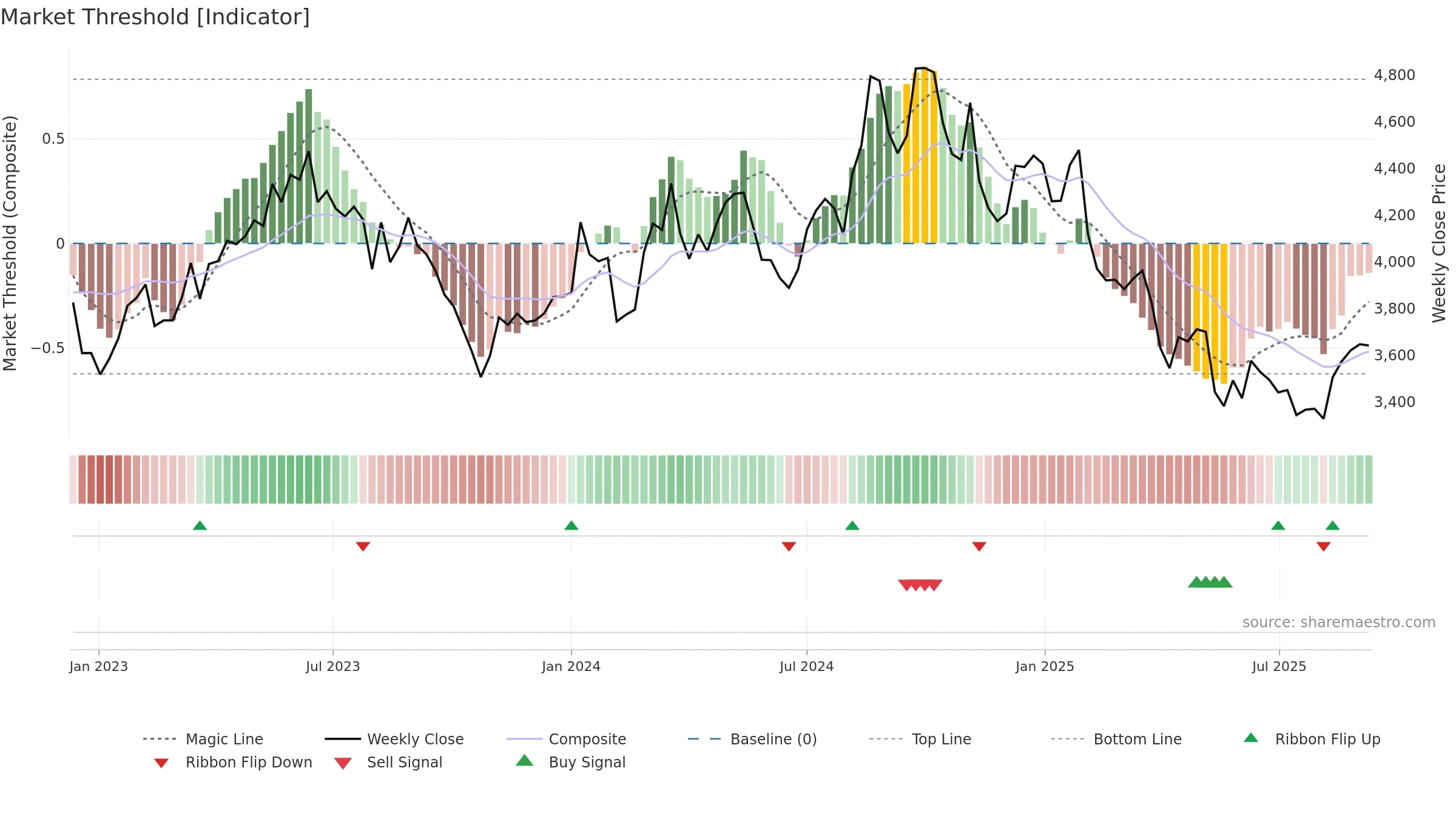
Task: Click the 0.5 left axis tick label
Action: point(53,139)
